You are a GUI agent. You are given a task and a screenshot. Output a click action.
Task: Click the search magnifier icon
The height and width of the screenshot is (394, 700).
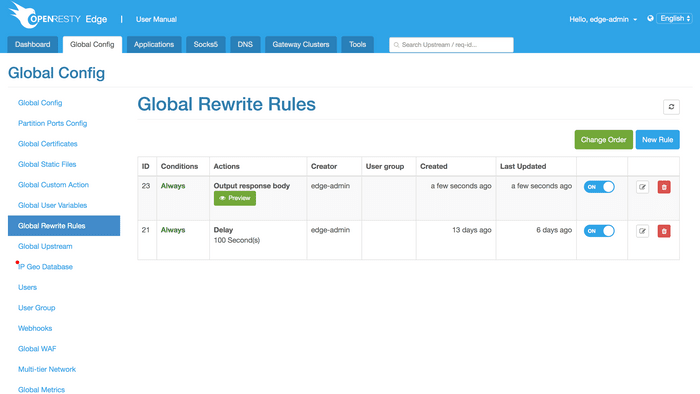pos(396,45)
